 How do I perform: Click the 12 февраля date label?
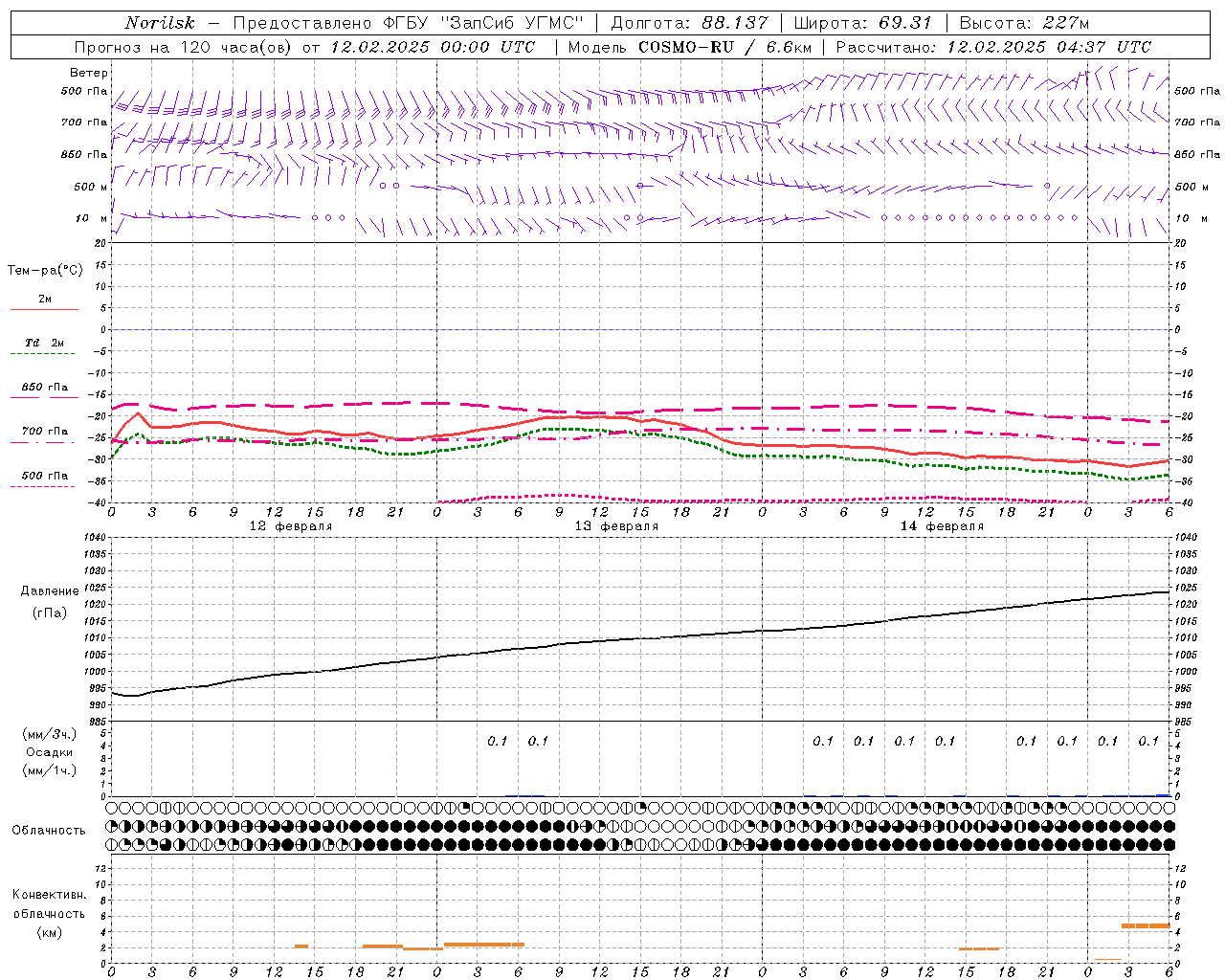(291, 526)
